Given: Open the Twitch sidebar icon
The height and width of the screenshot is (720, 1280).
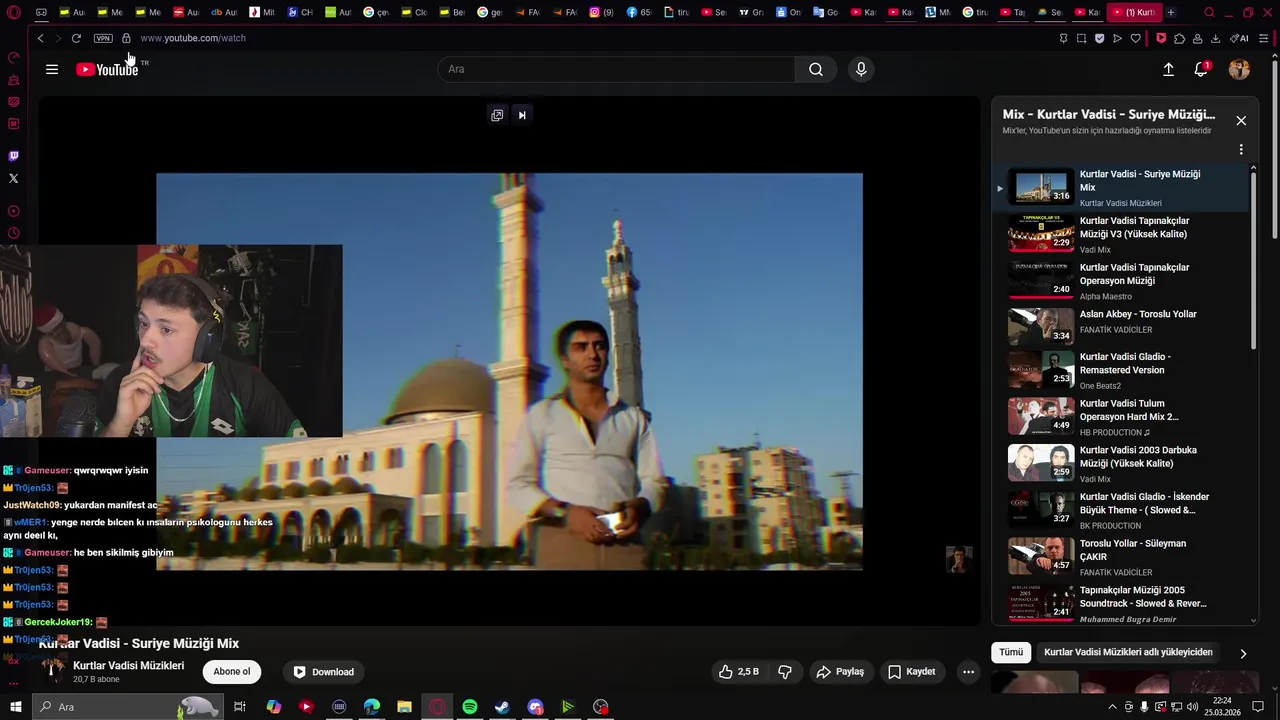Looking at the screenshot, I should pos(13,156).
